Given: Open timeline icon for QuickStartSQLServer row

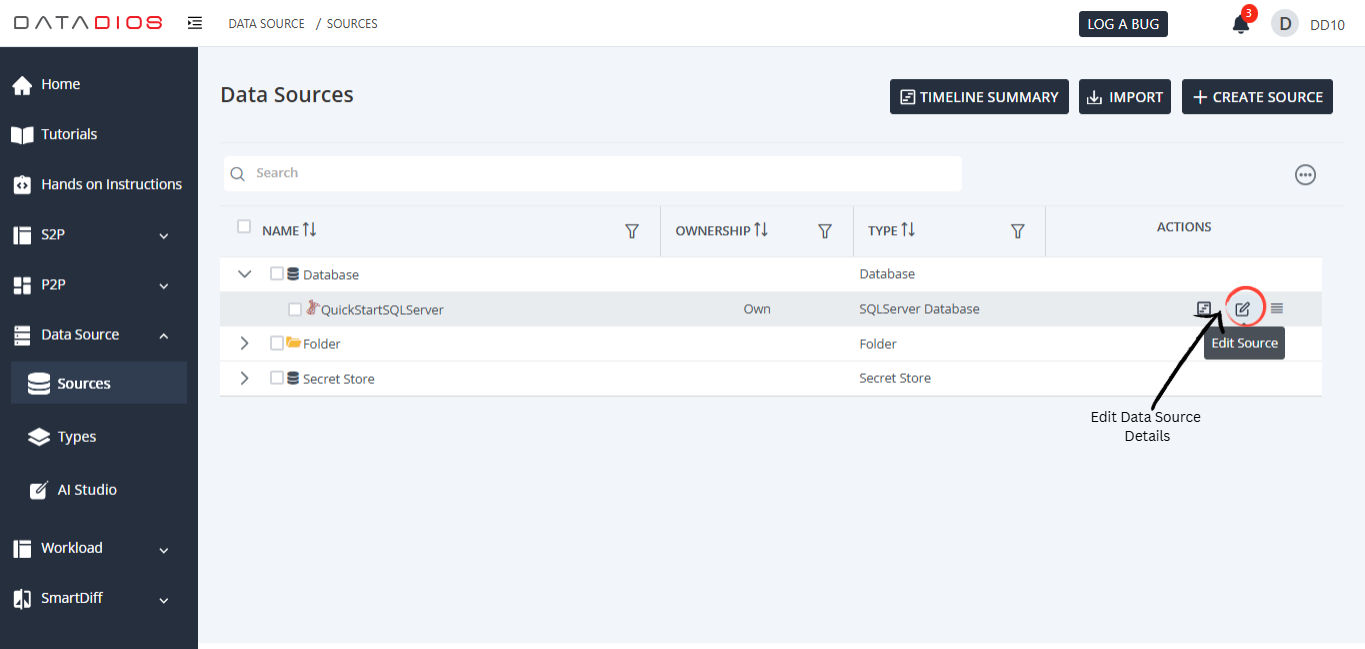Looking at the screenshot, I should click(1204, 309).
